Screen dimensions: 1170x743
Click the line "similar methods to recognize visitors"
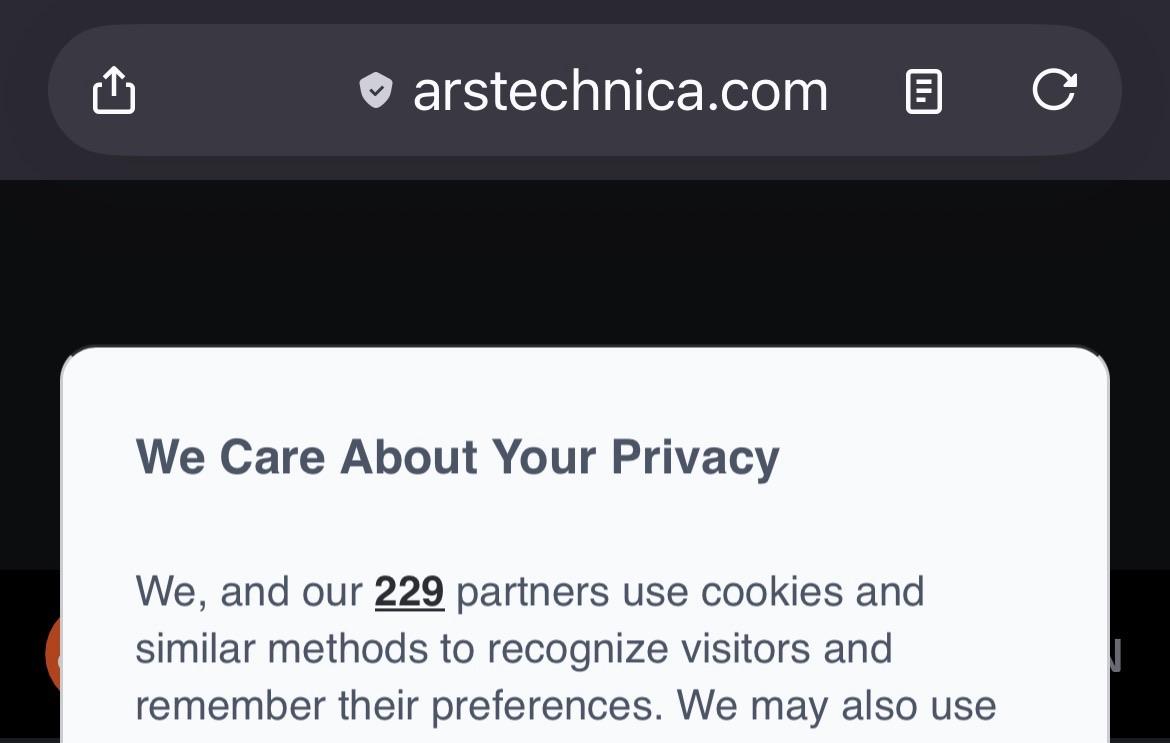(x=513, y=648)
